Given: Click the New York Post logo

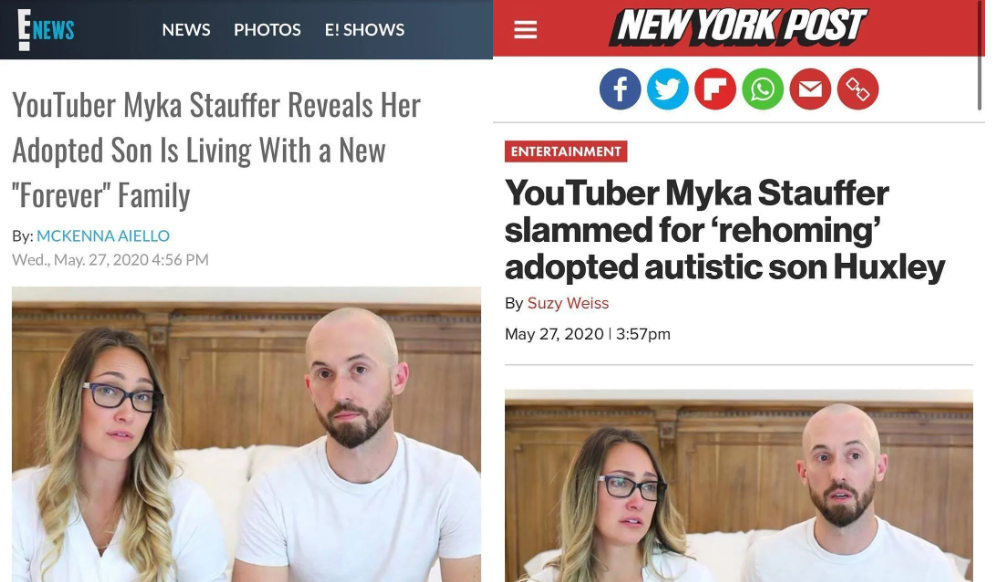Looking at the screenshot, I should click(738, 27).
